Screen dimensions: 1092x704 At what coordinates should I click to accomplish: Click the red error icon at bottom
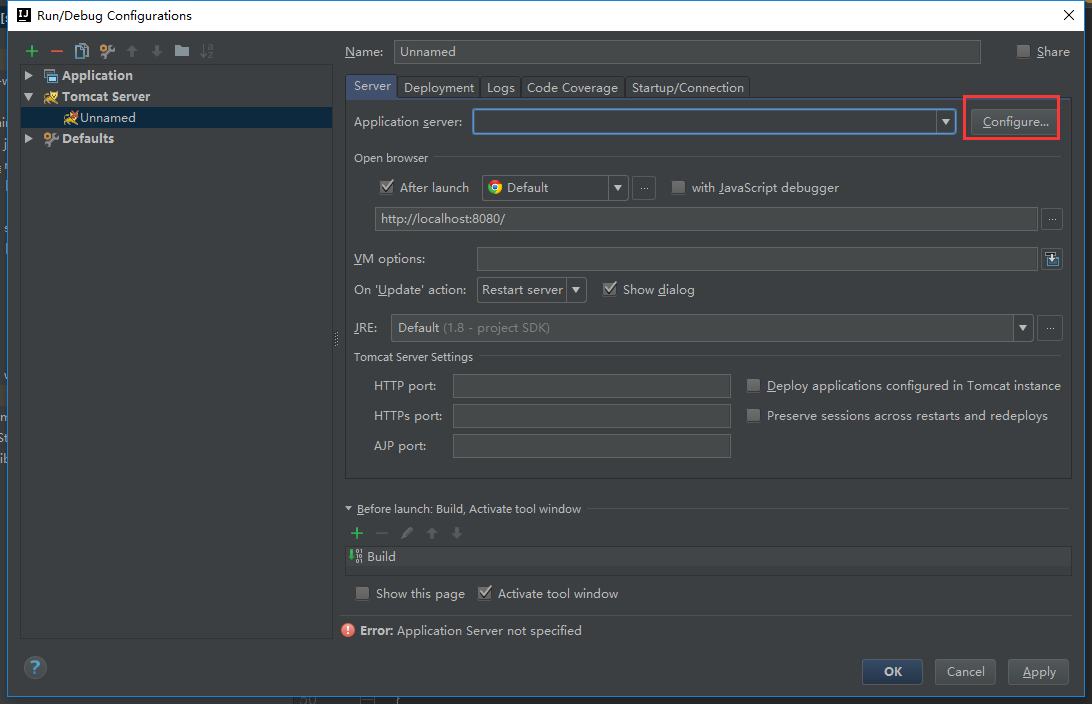[348, 630]
